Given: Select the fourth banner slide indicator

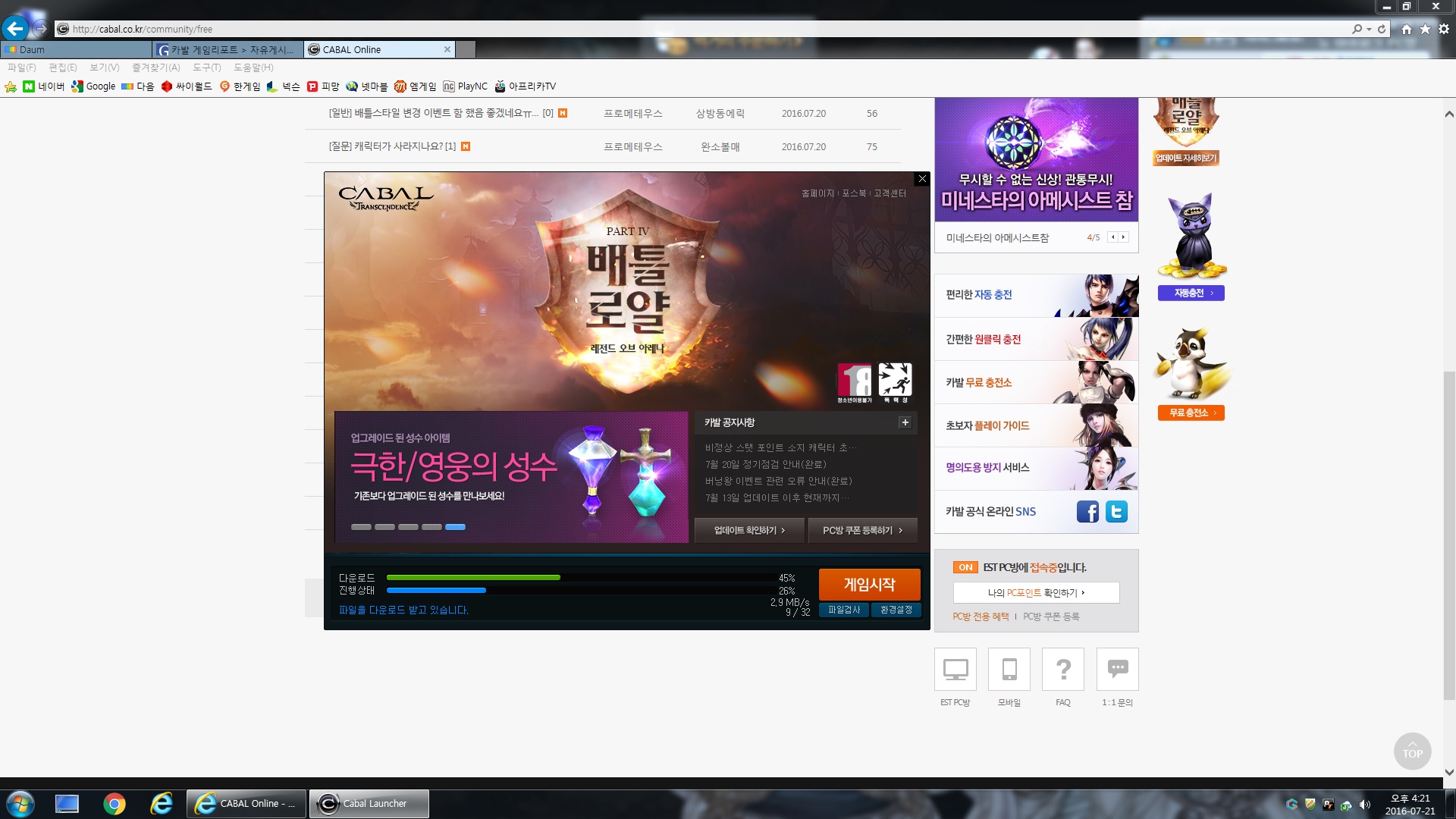Looking at the screenshot, I should click(431, 527).
